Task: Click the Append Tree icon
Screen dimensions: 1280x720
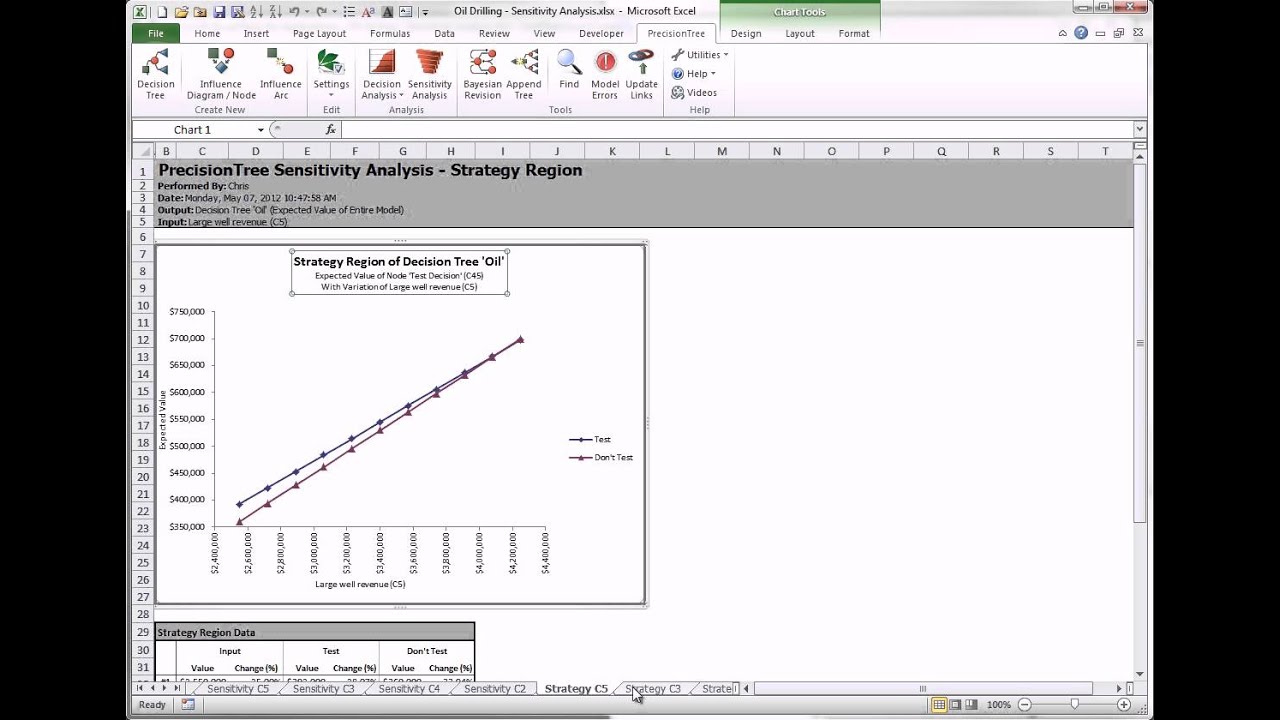Action: click(524, 74)
